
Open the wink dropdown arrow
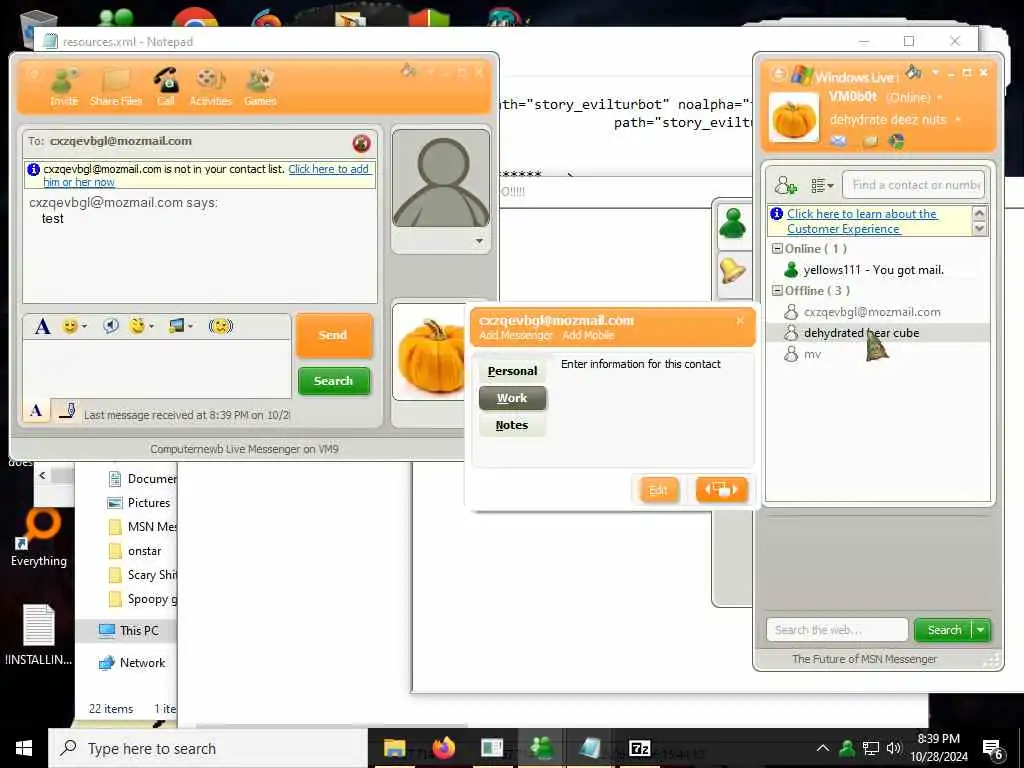pos(152,326)
